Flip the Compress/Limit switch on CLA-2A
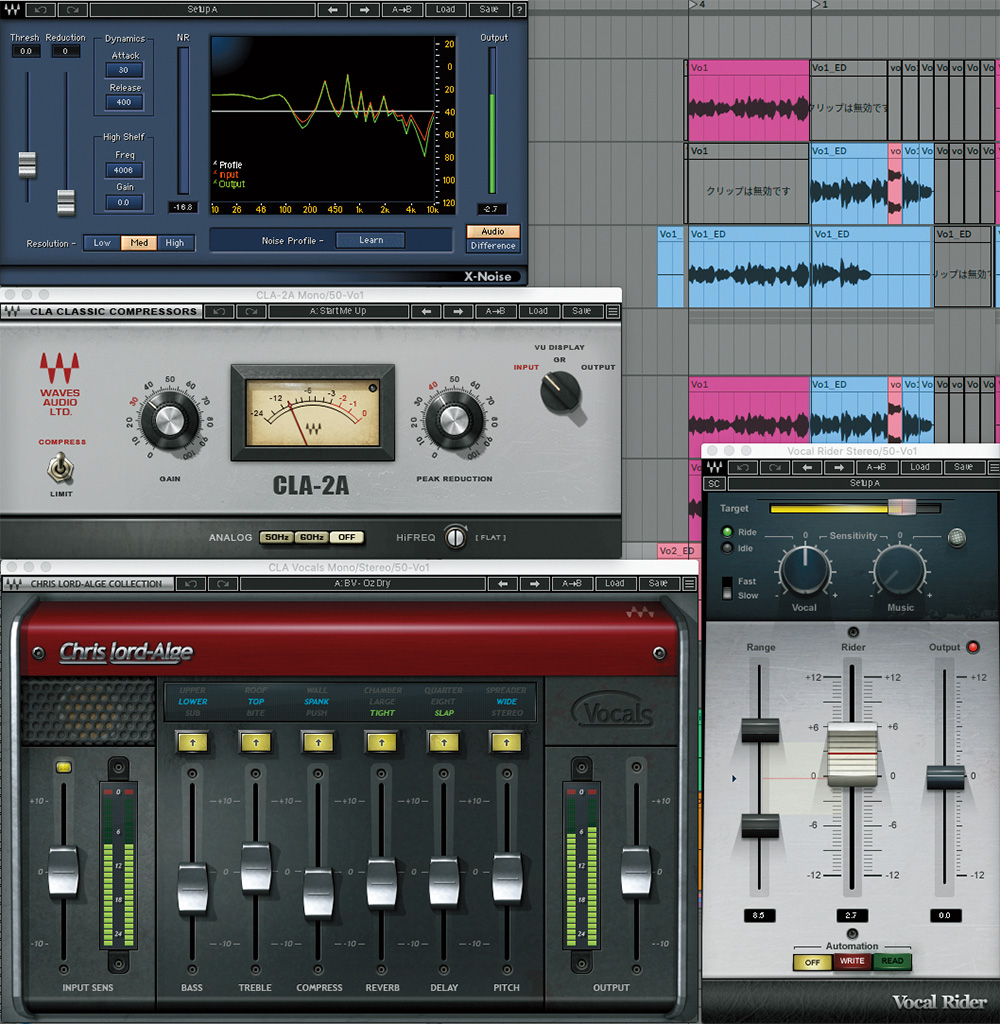Viewport: 1000px width, 1024px height. (x=61, y=467)
